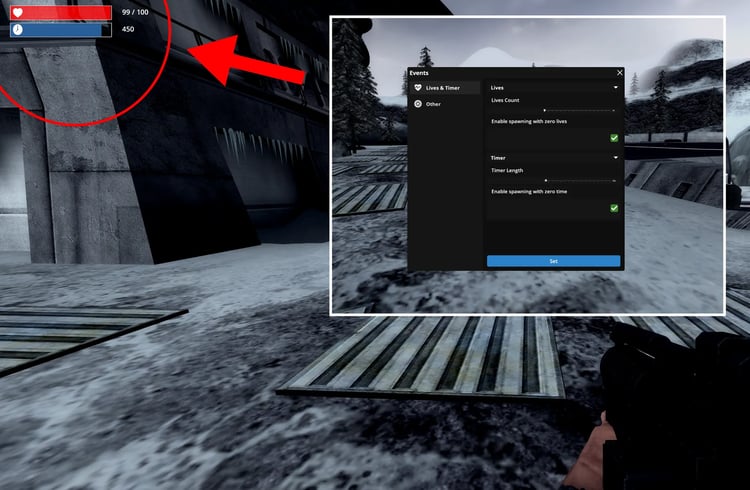Click the blue timer bar

(x=61, y=30)
